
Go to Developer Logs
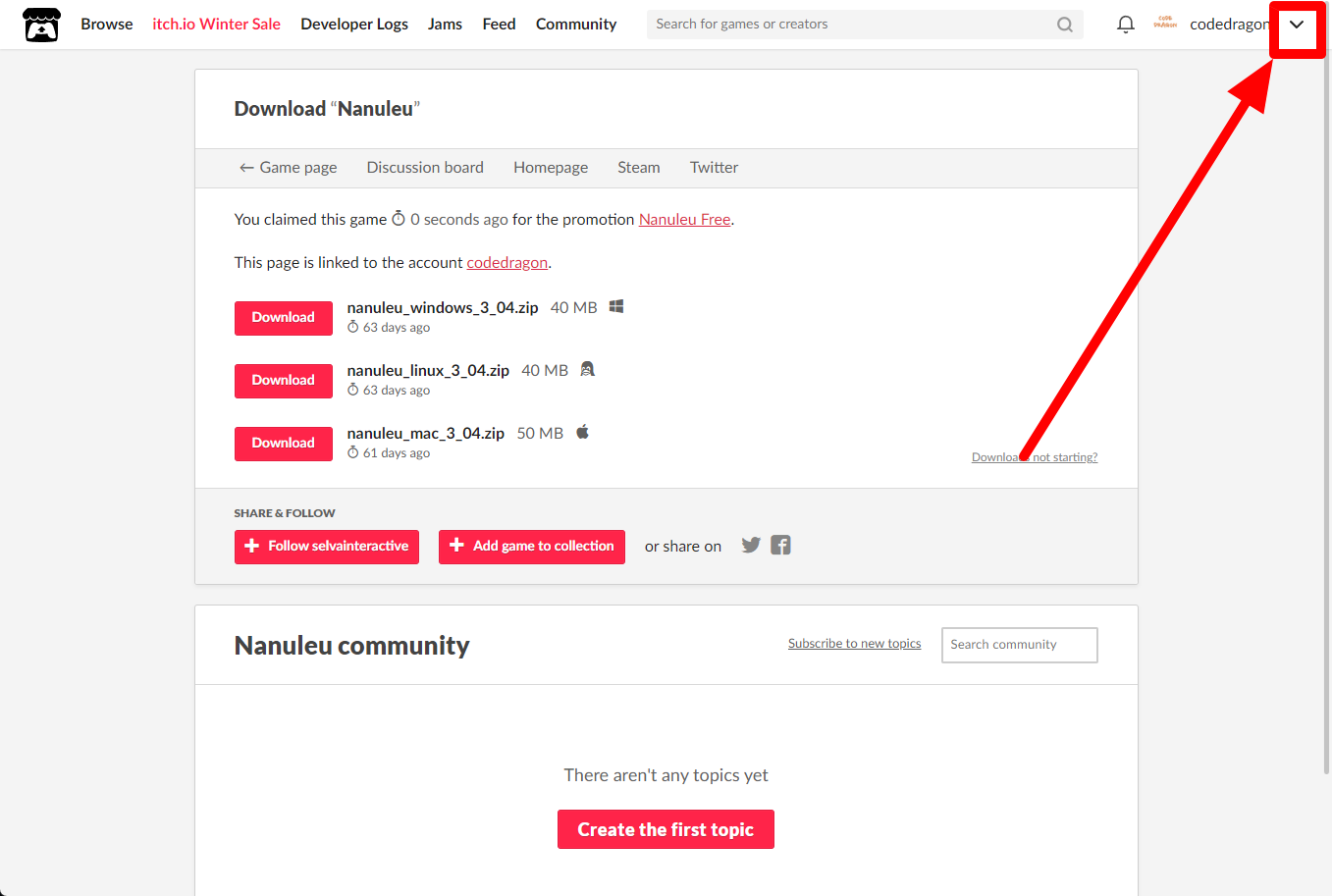tap(354, 25)
